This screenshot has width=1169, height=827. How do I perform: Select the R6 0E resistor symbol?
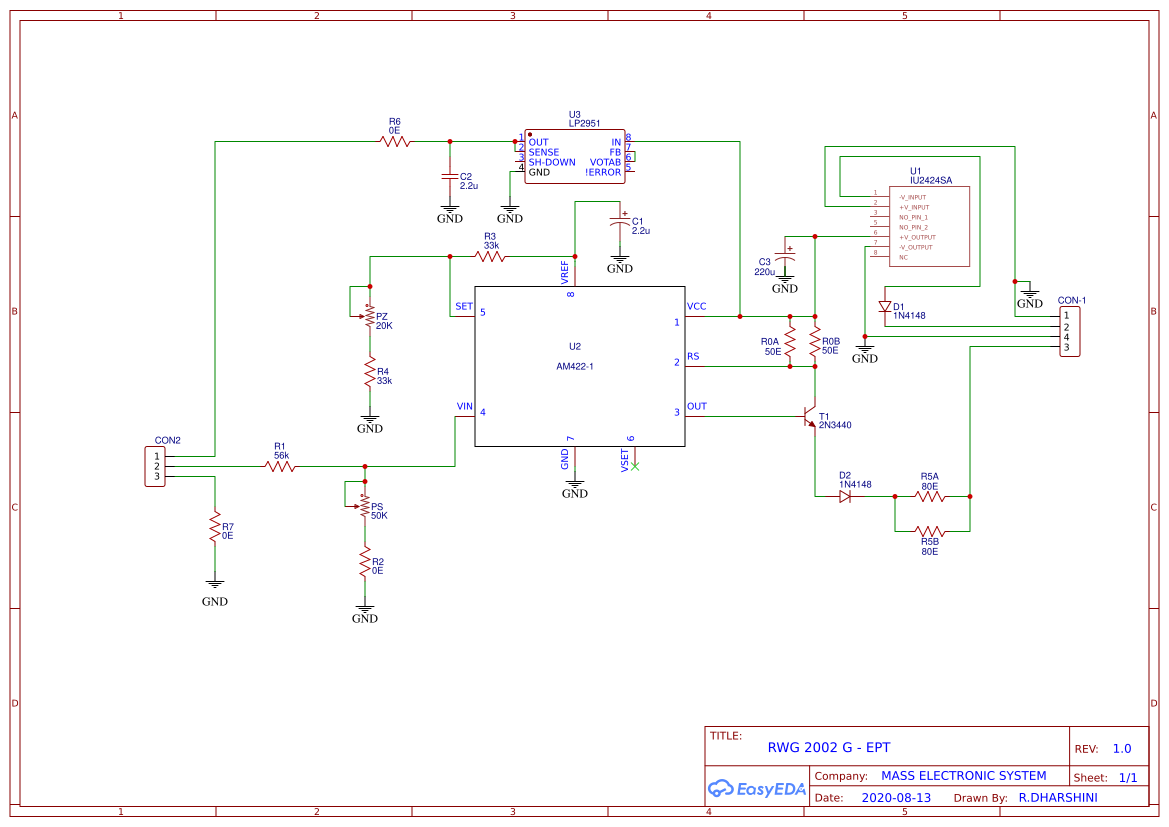click(395, 141)
